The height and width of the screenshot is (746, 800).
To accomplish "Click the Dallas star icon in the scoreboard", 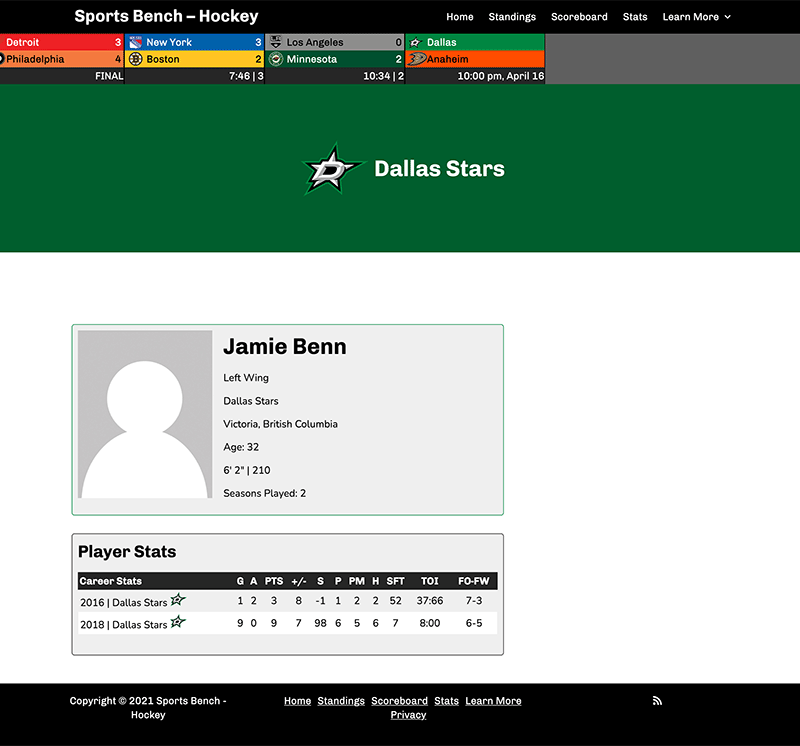I will coord(416,42).
